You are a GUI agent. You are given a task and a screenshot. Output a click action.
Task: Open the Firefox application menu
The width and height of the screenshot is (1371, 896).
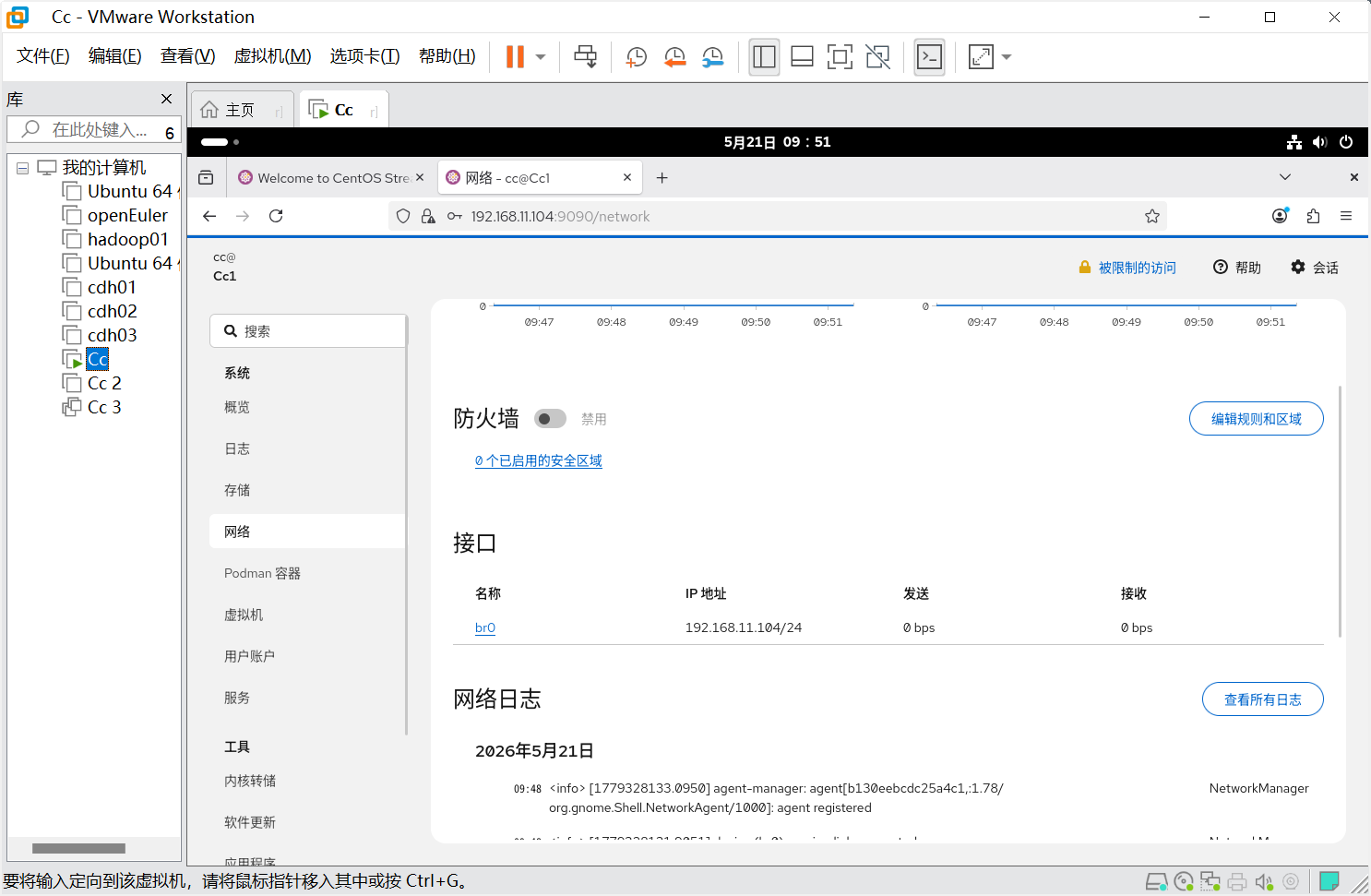1346,216
